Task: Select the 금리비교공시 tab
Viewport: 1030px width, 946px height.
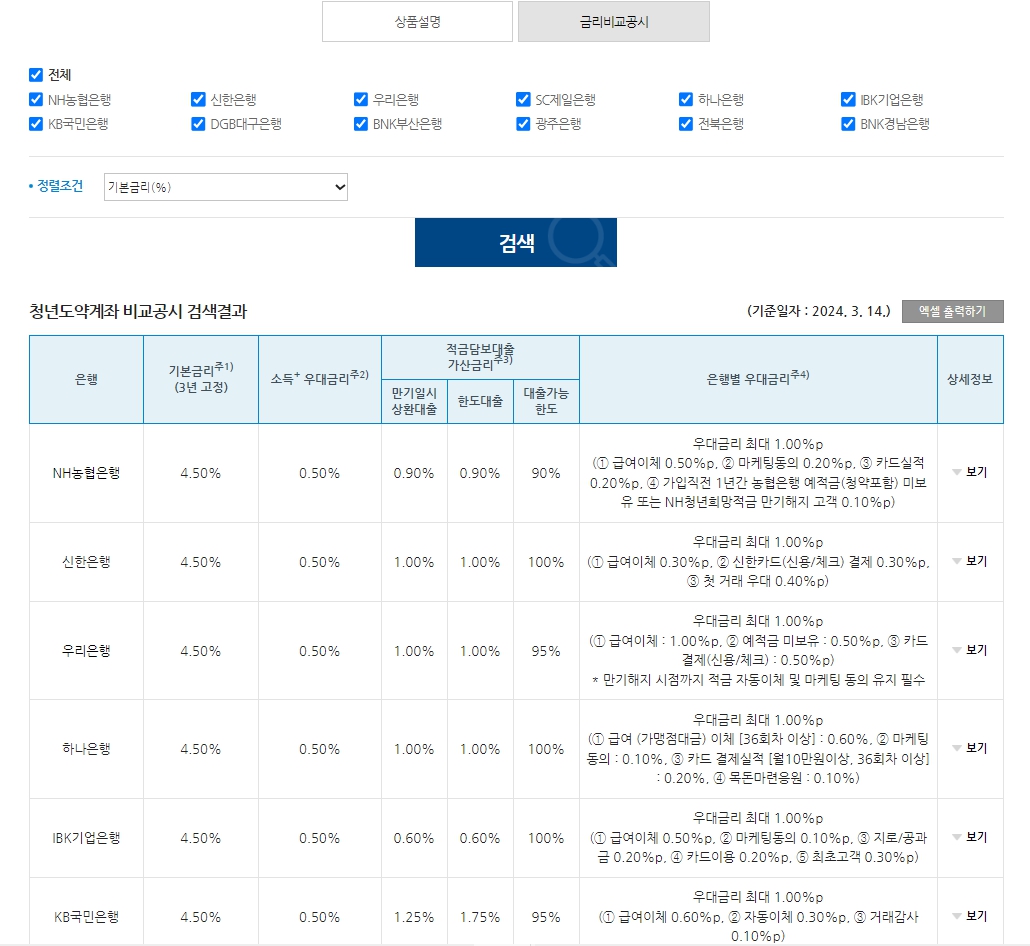Action: (x=614, y=21)
